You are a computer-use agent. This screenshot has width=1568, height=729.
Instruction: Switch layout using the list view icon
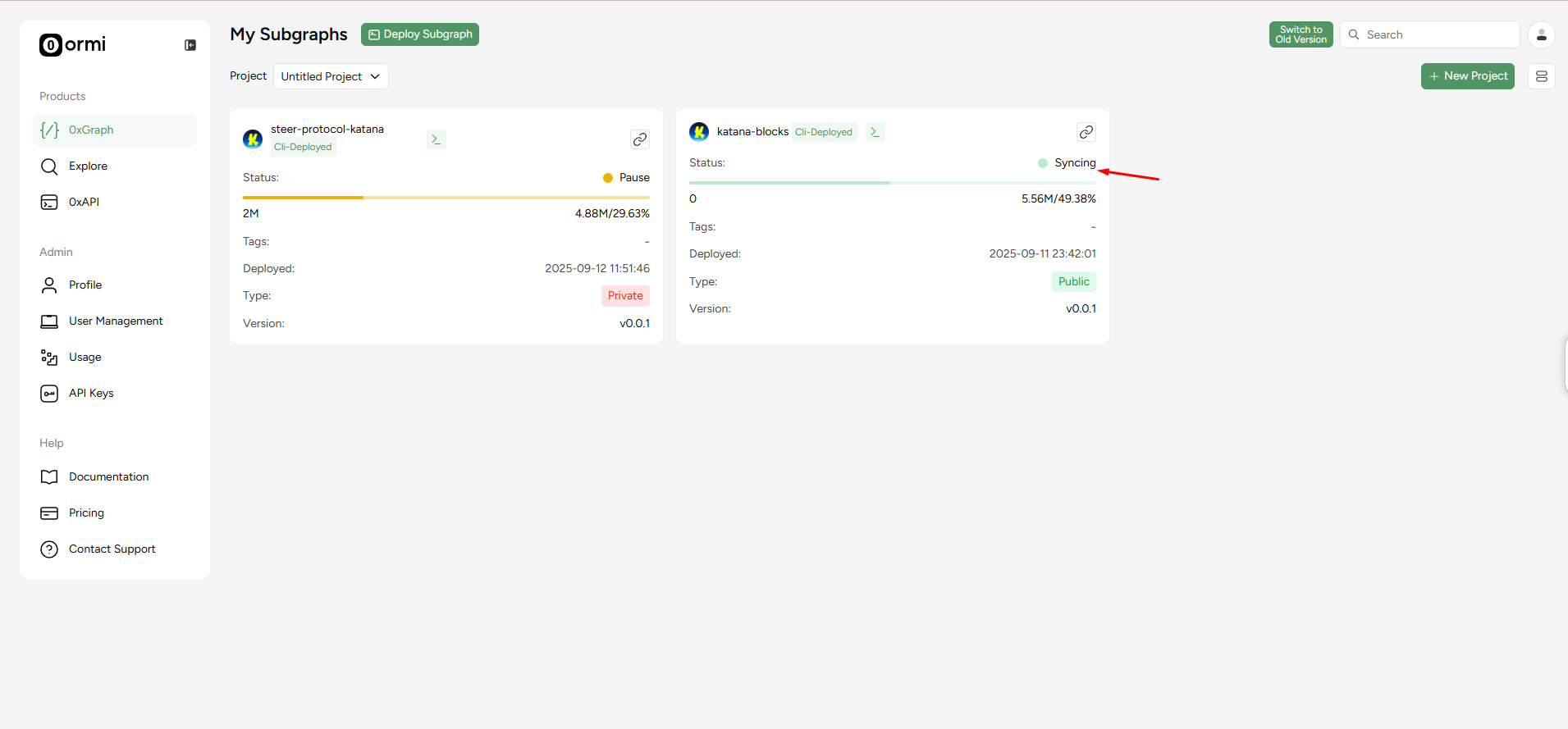(x=1542, y=76)
